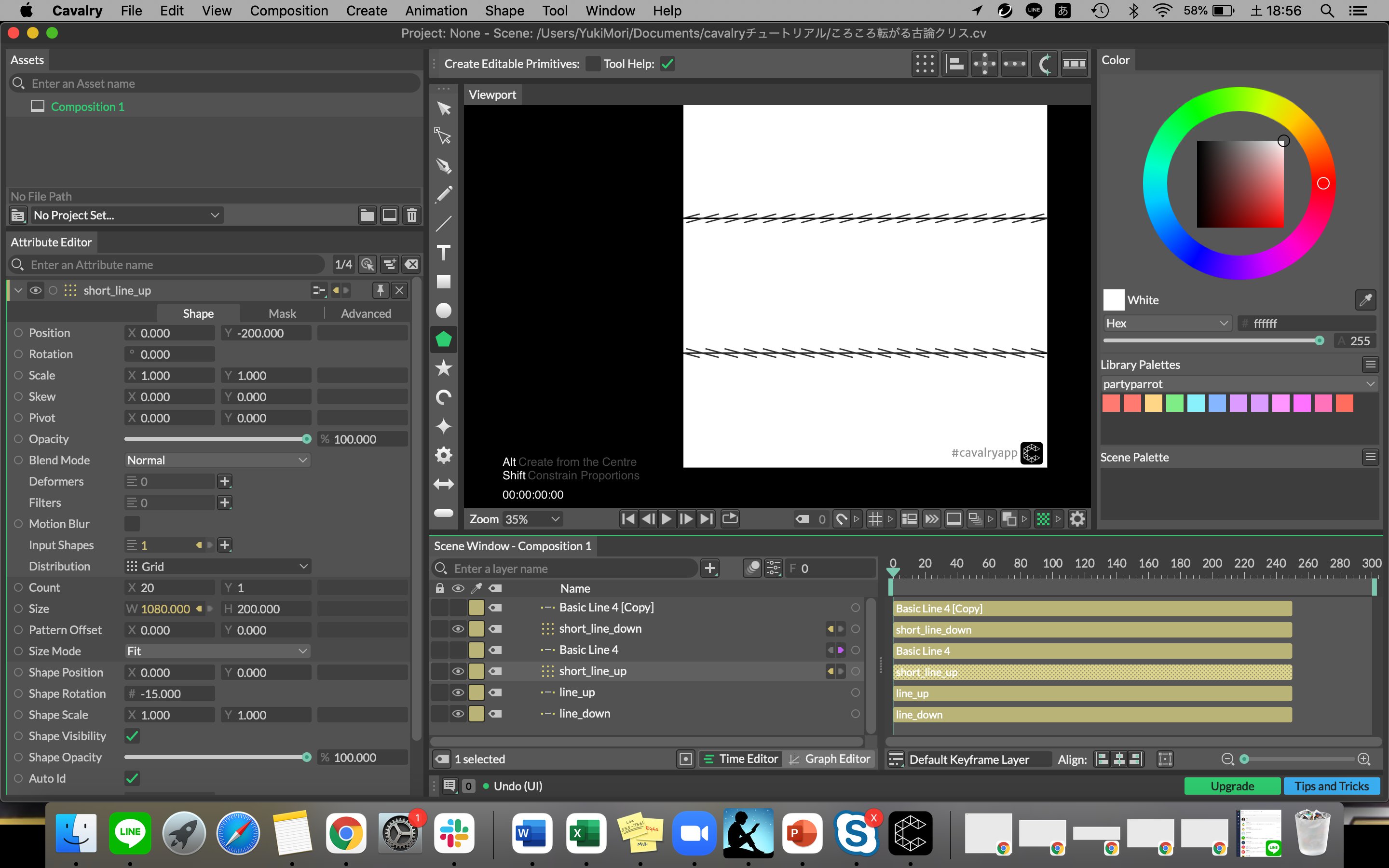Toggle Motion Blur checkbox
This screenshot has width=1389, height=868.
point(132,524)
